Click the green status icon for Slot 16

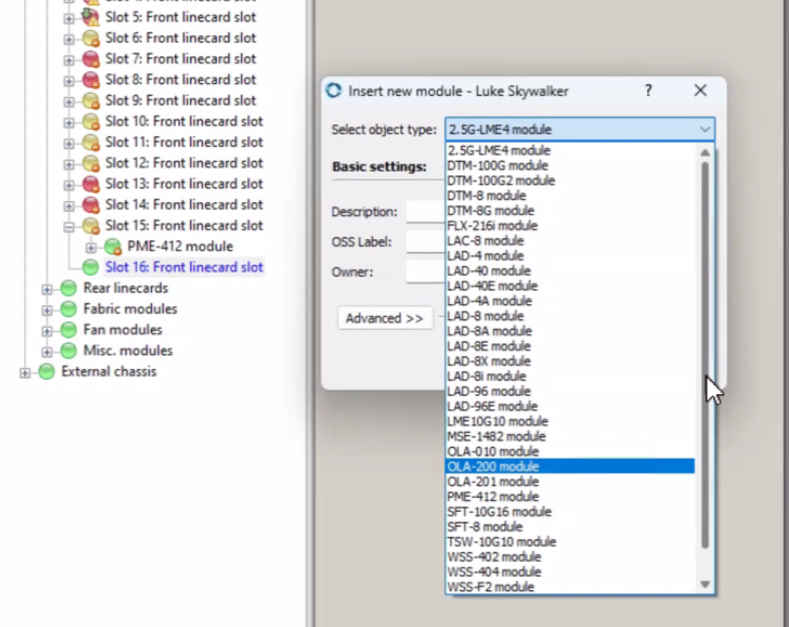(x=91, y=267)
